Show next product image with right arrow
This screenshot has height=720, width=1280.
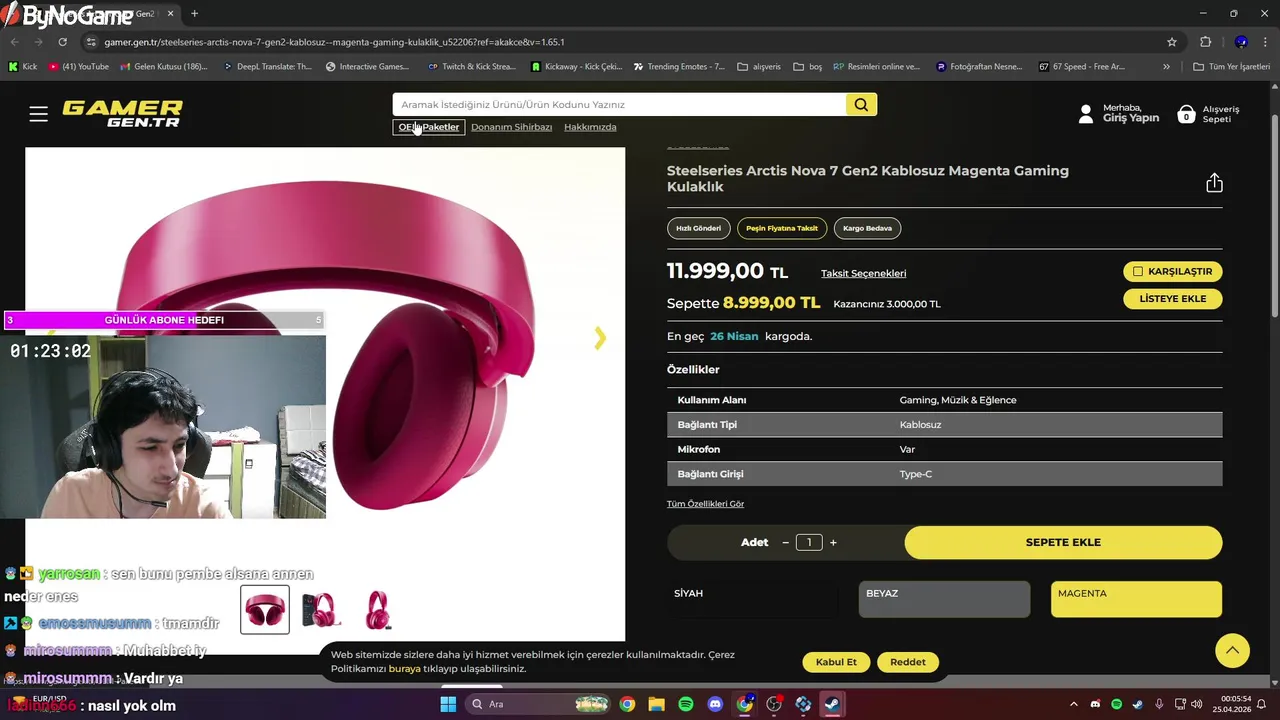[x=600, y=338]
